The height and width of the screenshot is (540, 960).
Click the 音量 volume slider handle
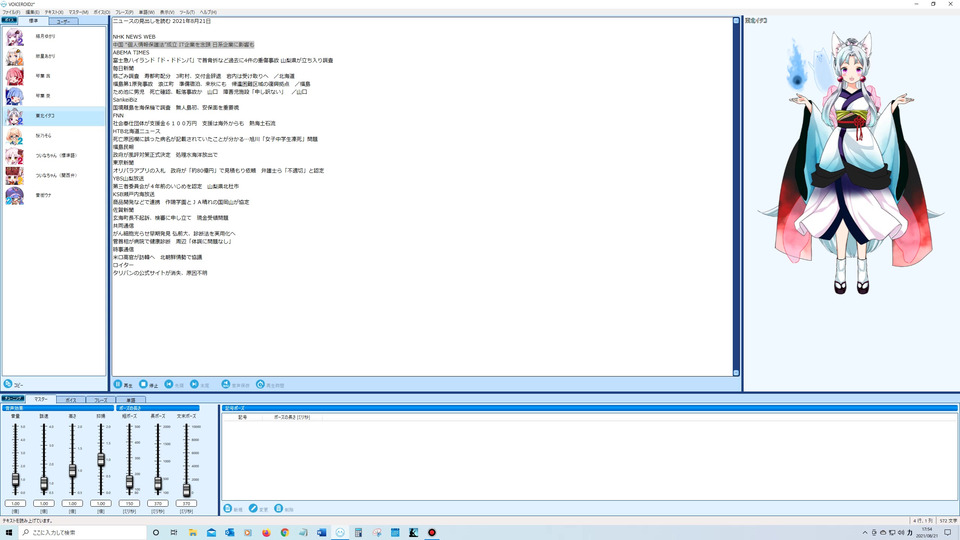point(15,479)
